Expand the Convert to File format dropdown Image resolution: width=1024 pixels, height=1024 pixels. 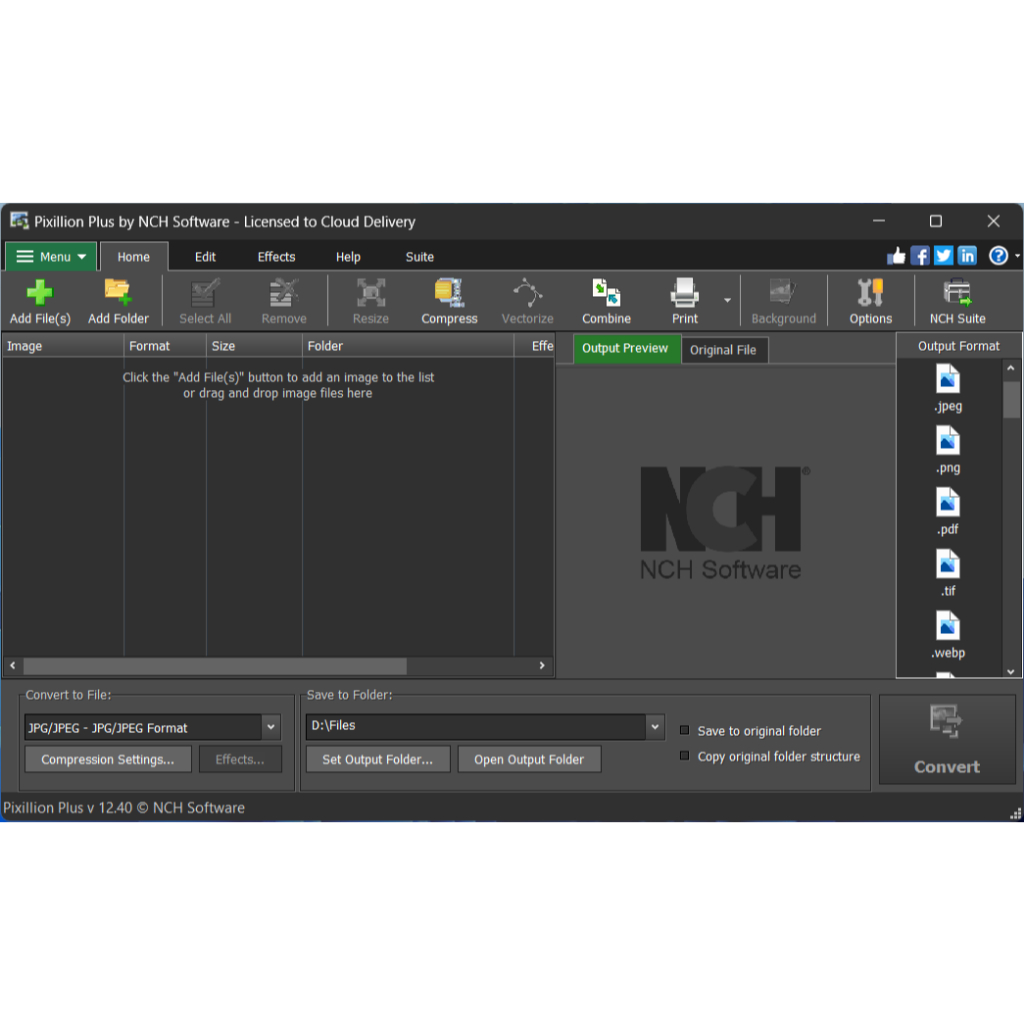pyautogui.click(x=271, y=727)
